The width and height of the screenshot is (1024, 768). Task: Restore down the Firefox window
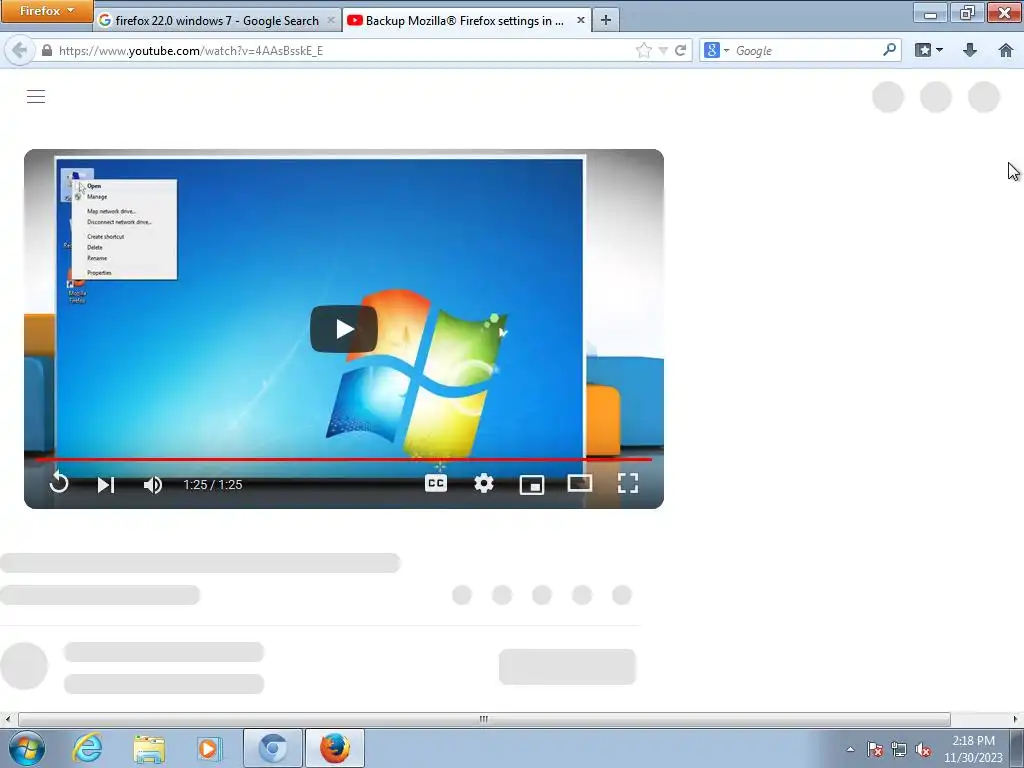967,12
